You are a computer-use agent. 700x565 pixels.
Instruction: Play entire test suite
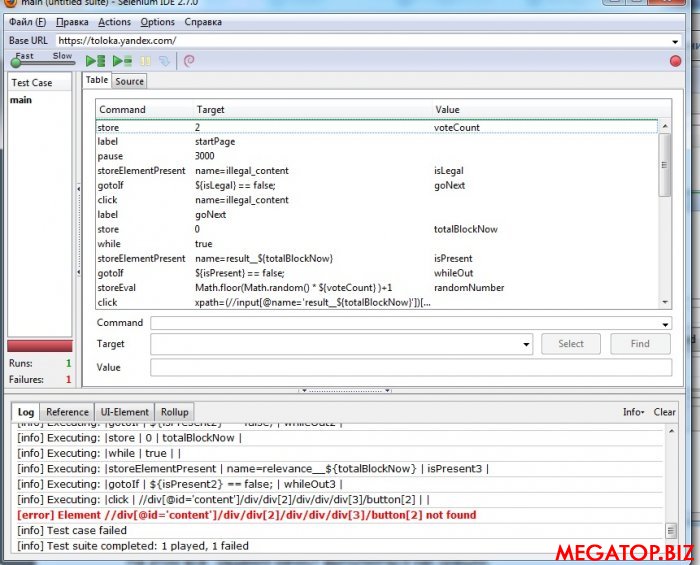tap(96, 61)
